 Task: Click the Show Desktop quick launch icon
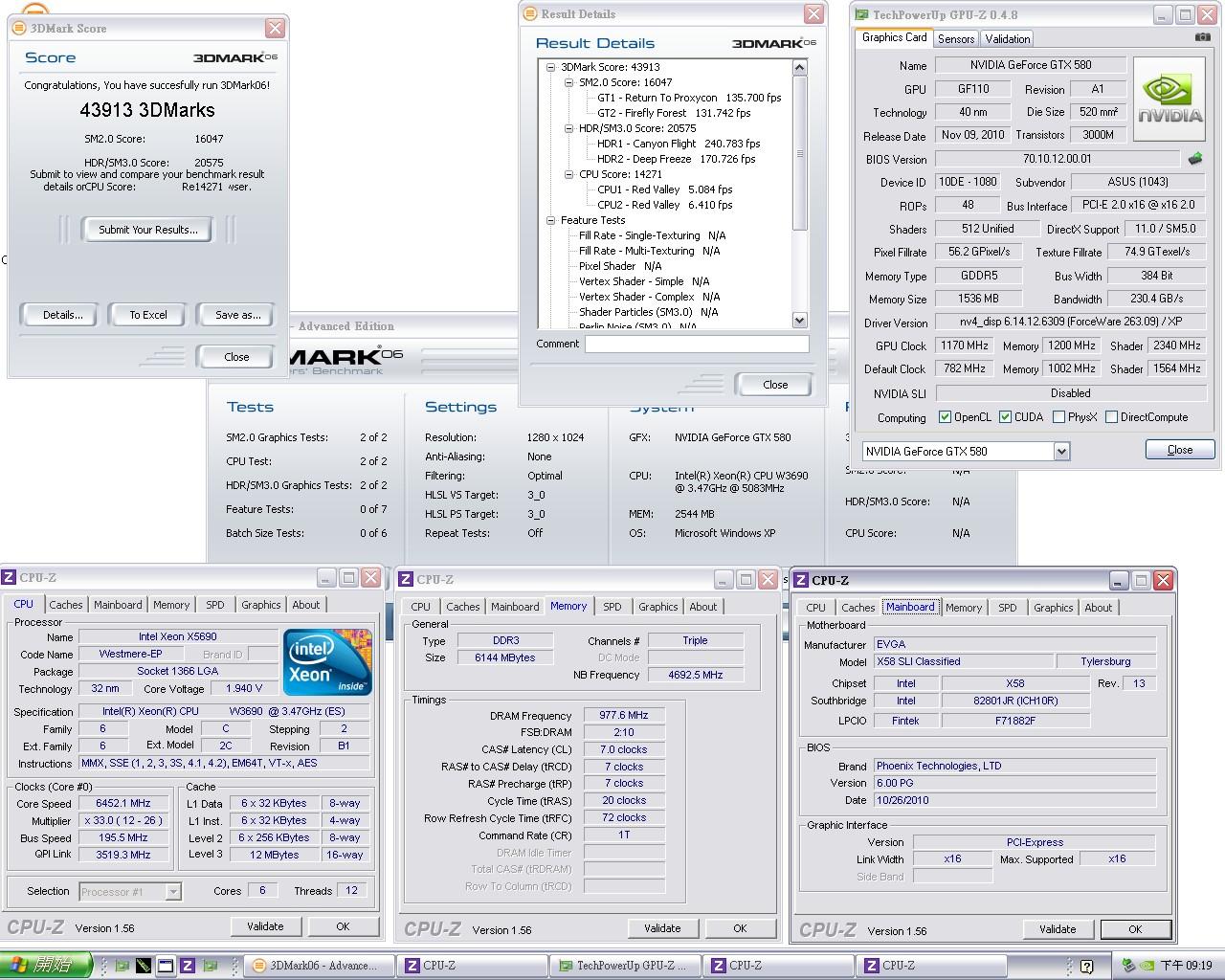(165, 966)
